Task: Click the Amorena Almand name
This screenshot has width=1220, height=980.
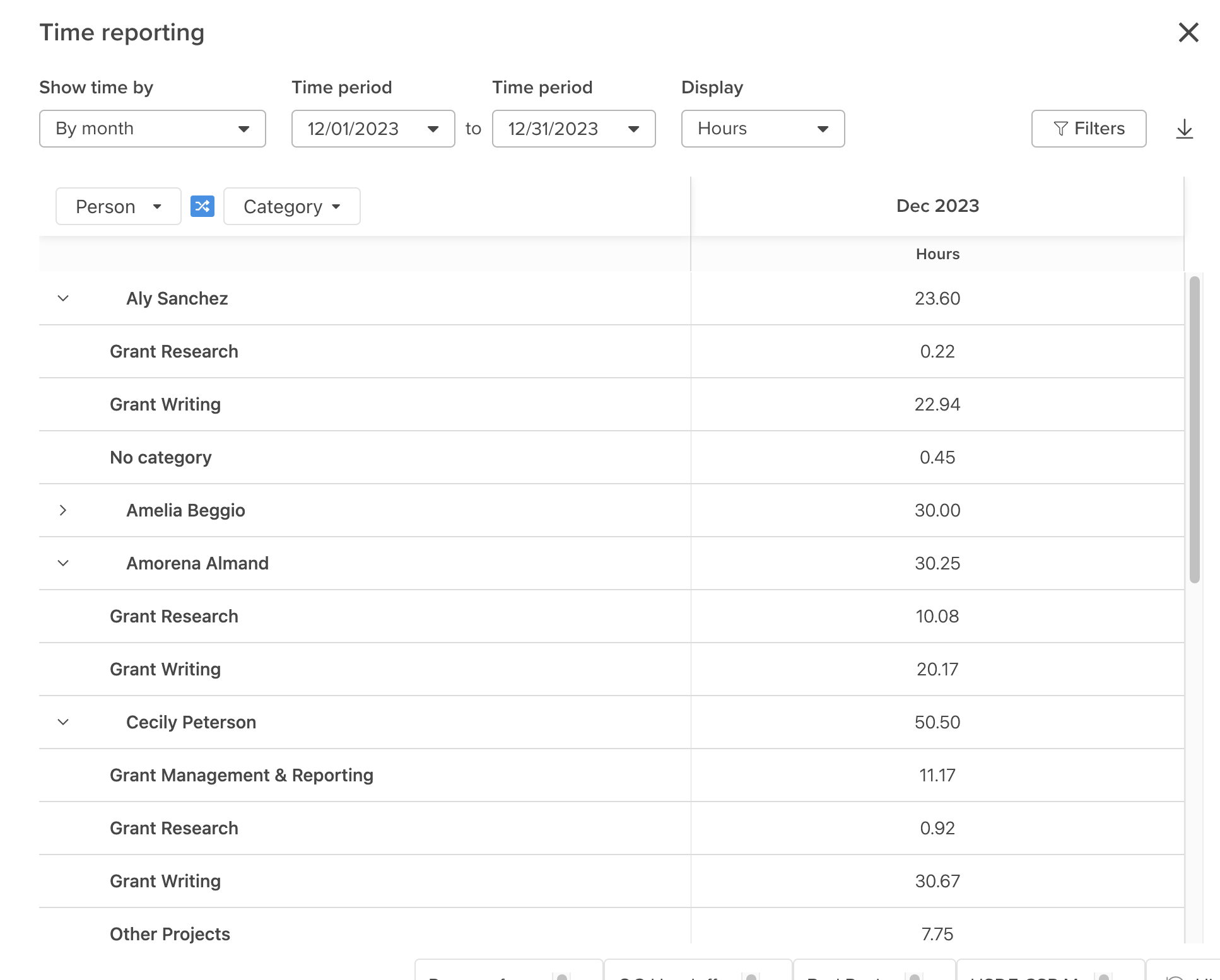Action: click(197, 563)
